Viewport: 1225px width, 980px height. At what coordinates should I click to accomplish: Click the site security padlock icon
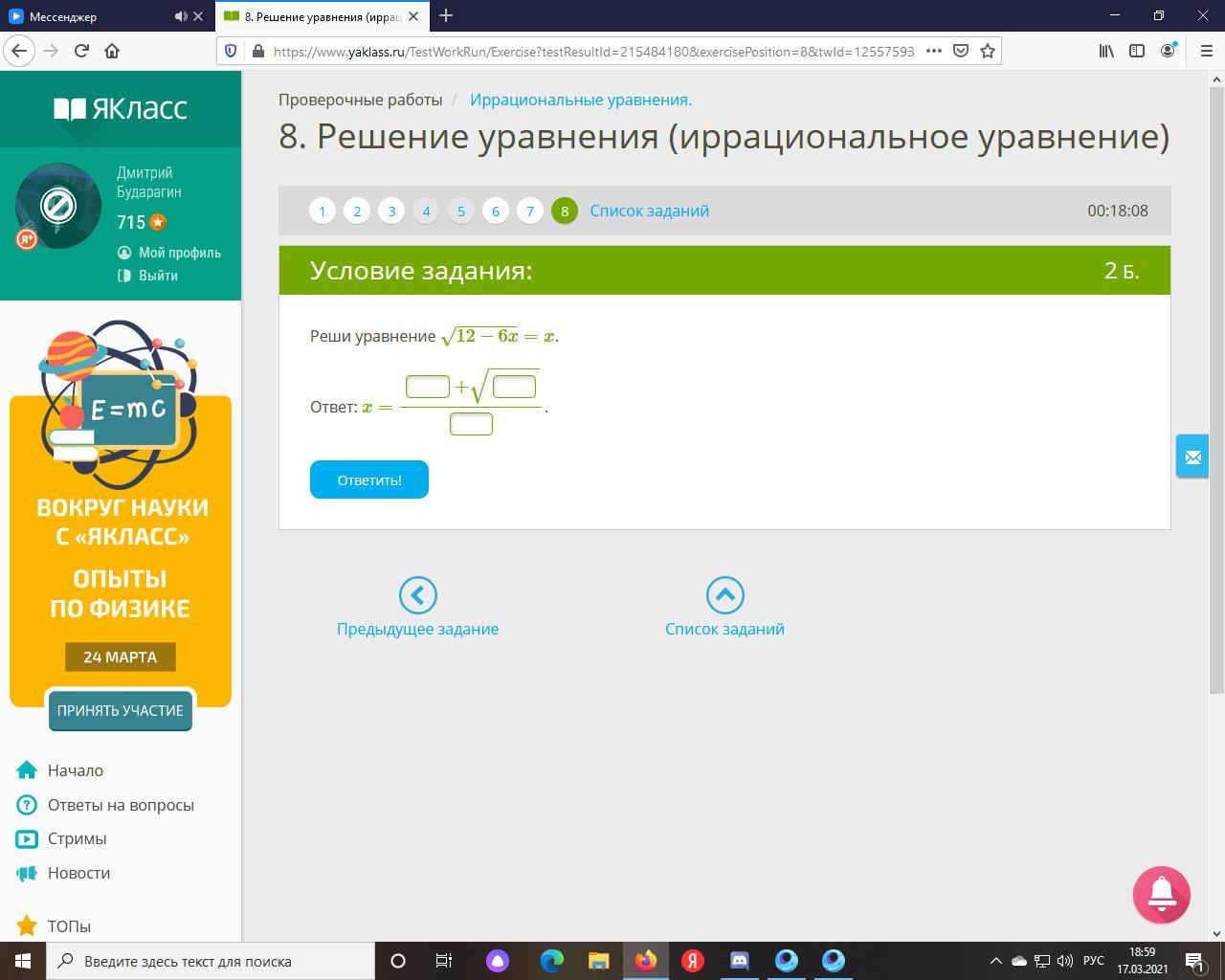pyautogui.click(x=257, y=51)
